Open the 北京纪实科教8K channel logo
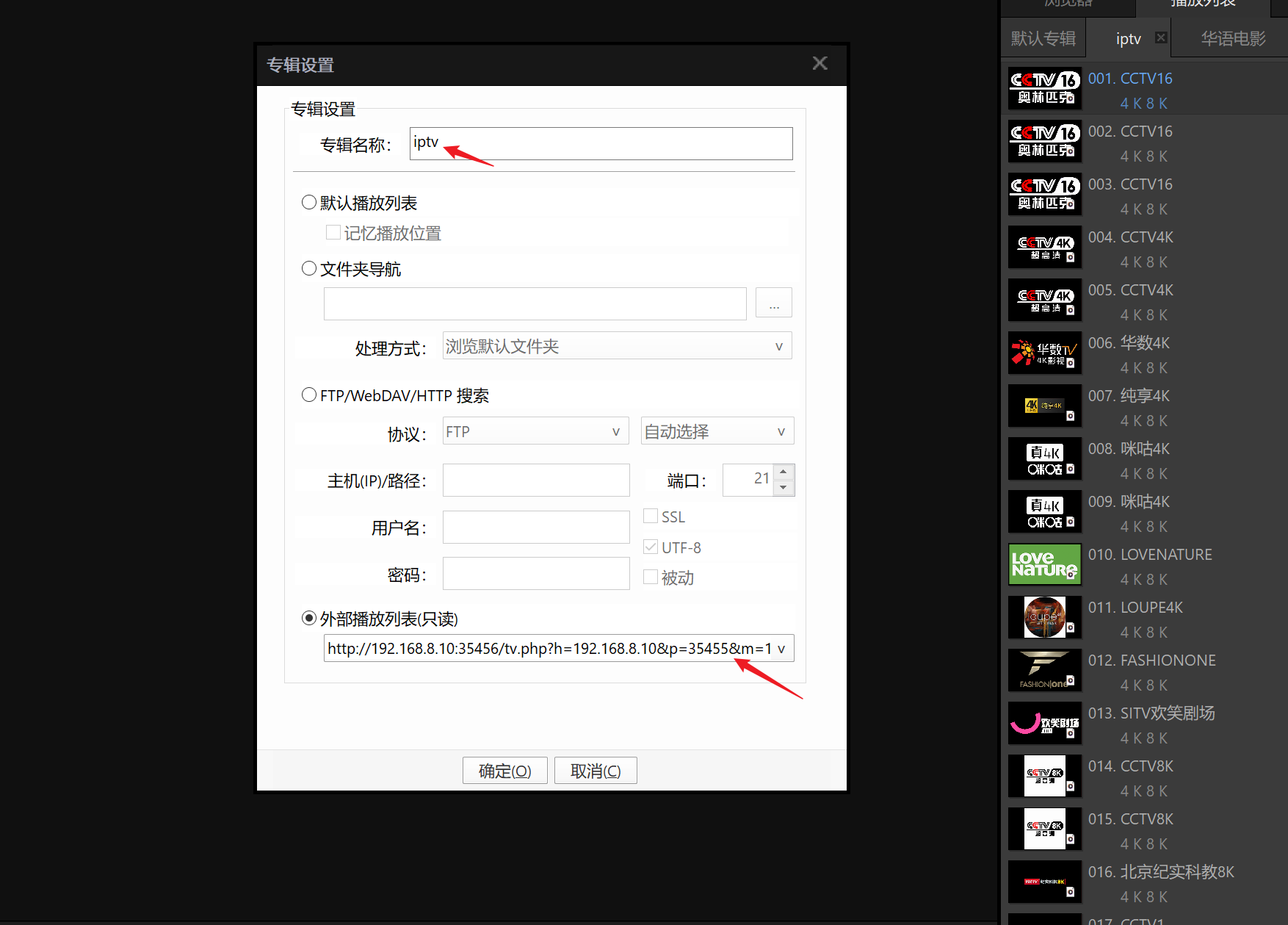1288x925 pixels. pos(1045,882)
